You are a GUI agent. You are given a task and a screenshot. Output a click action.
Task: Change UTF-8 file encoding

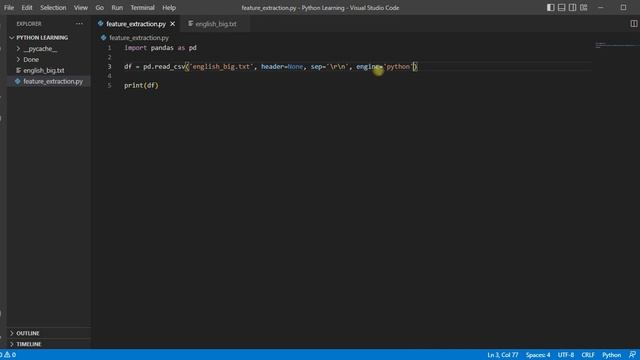(566, 355)
